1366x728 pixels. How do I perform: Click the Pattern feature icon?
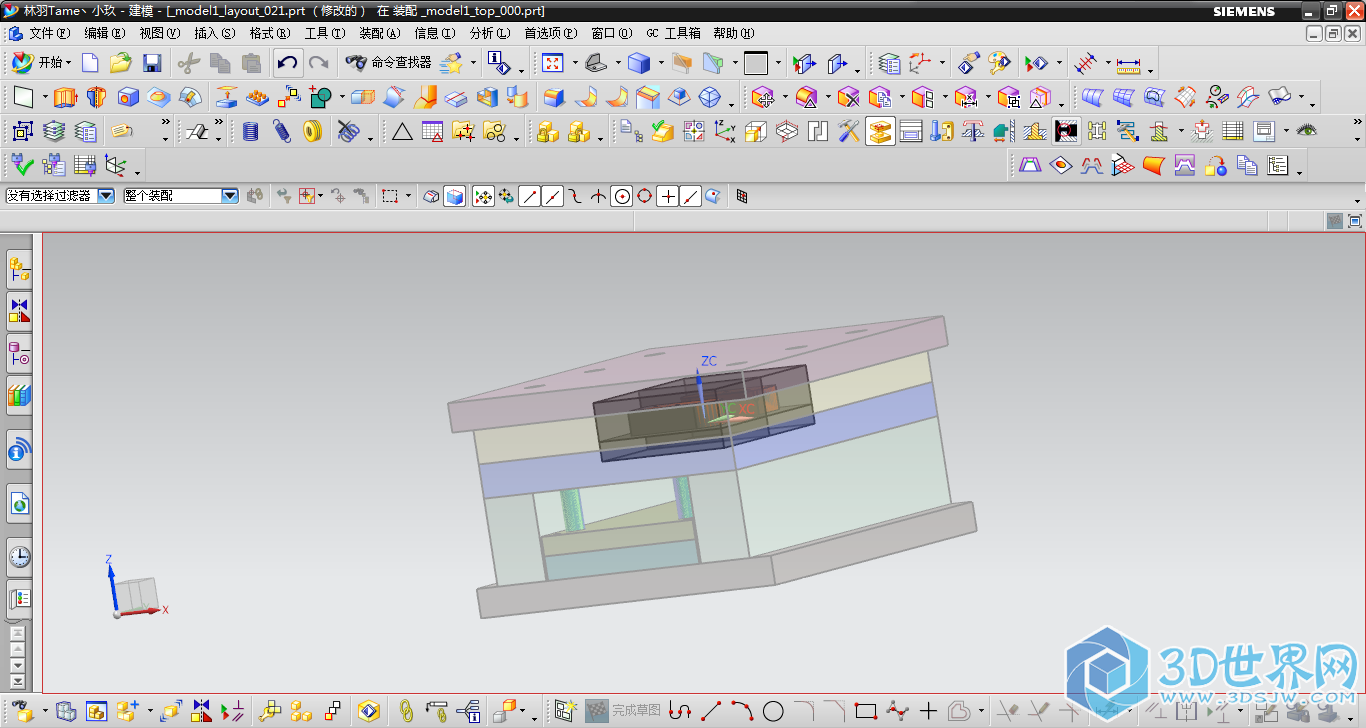coord(258,97)
